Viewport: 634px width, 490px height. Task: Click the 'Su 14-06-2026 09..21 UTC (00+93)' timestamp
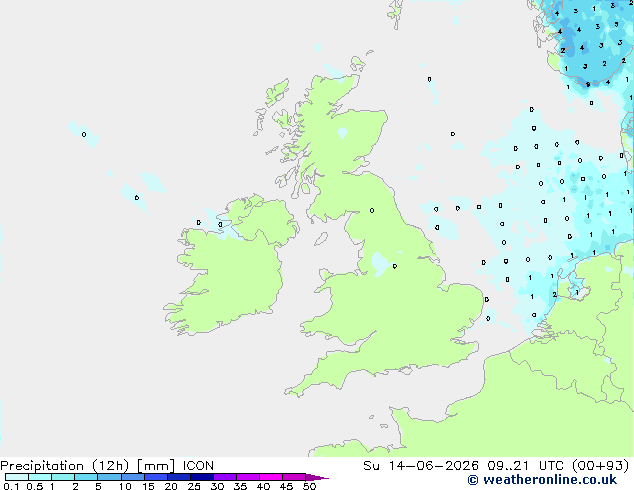click(x=496, y=466)
